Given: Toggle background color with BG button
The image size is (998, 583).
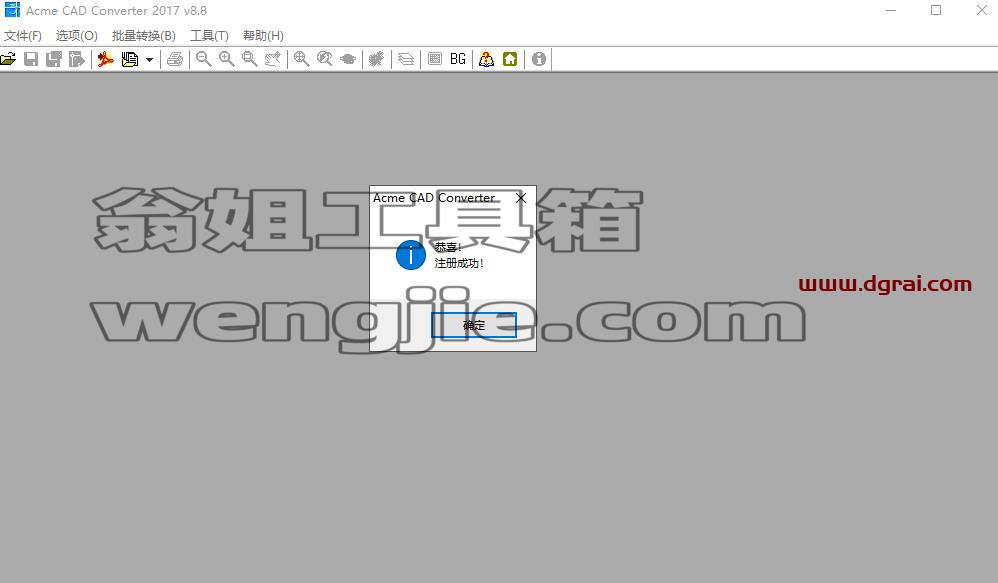Looking at the screenshot, I should [x=458, y=59].
